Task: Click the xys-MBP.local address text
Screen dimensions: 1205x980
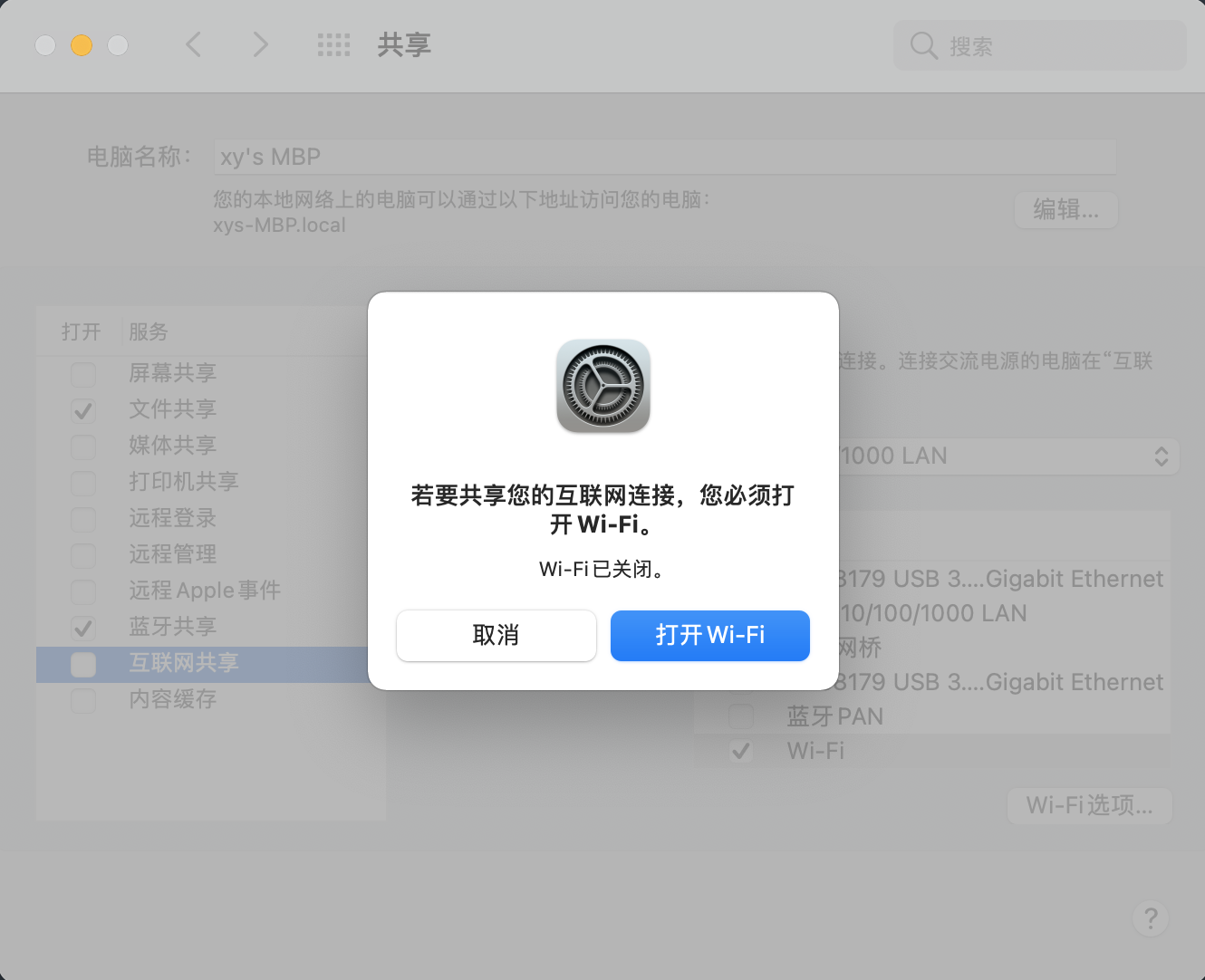Action: (279, 225)
